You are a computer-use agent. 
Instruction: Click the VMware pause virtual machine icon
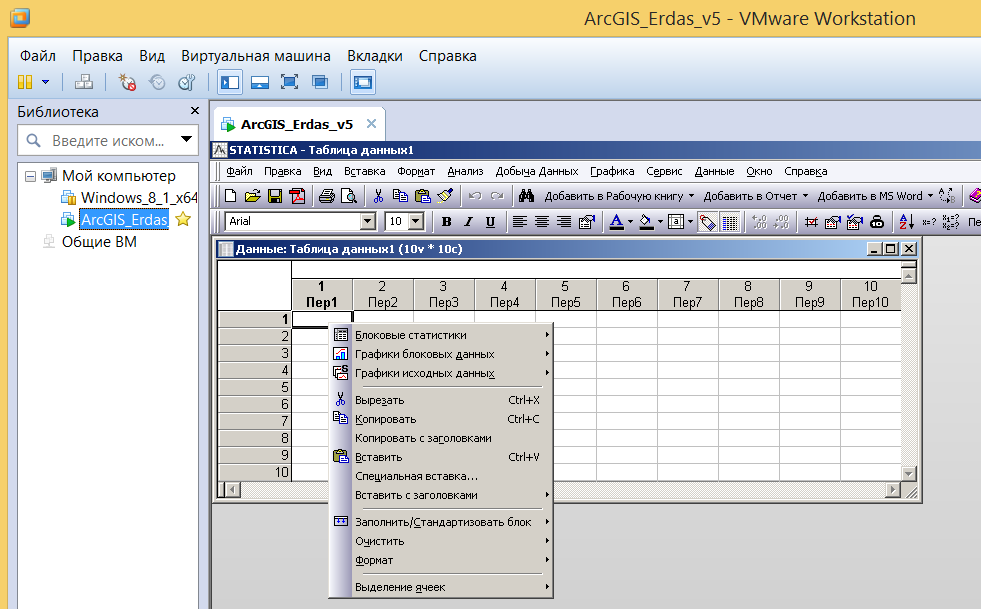tap(25, 82)
